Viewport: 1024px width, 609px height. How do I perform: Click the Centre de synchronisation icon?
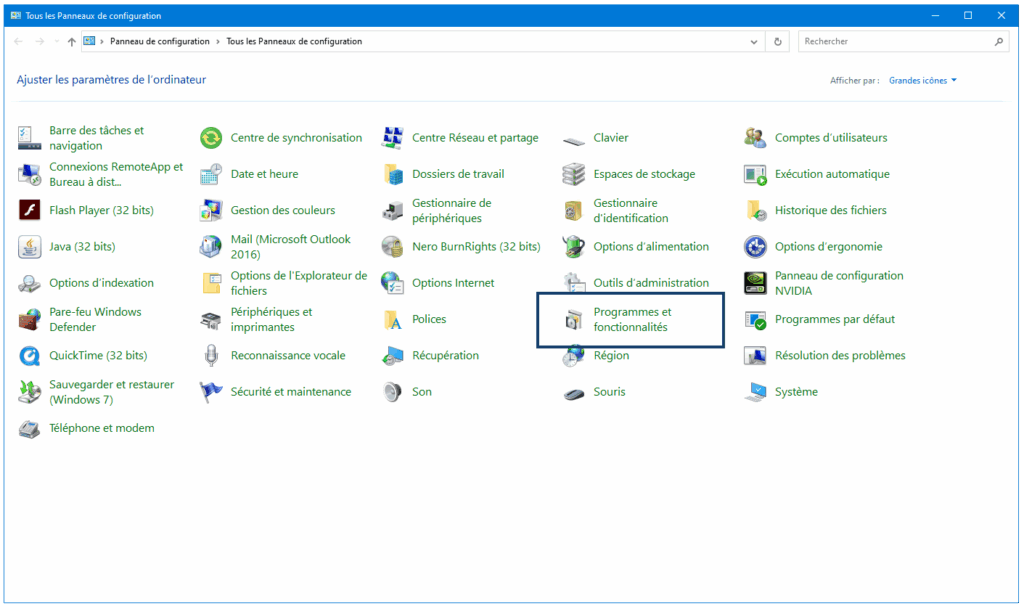tap(211, 138)
